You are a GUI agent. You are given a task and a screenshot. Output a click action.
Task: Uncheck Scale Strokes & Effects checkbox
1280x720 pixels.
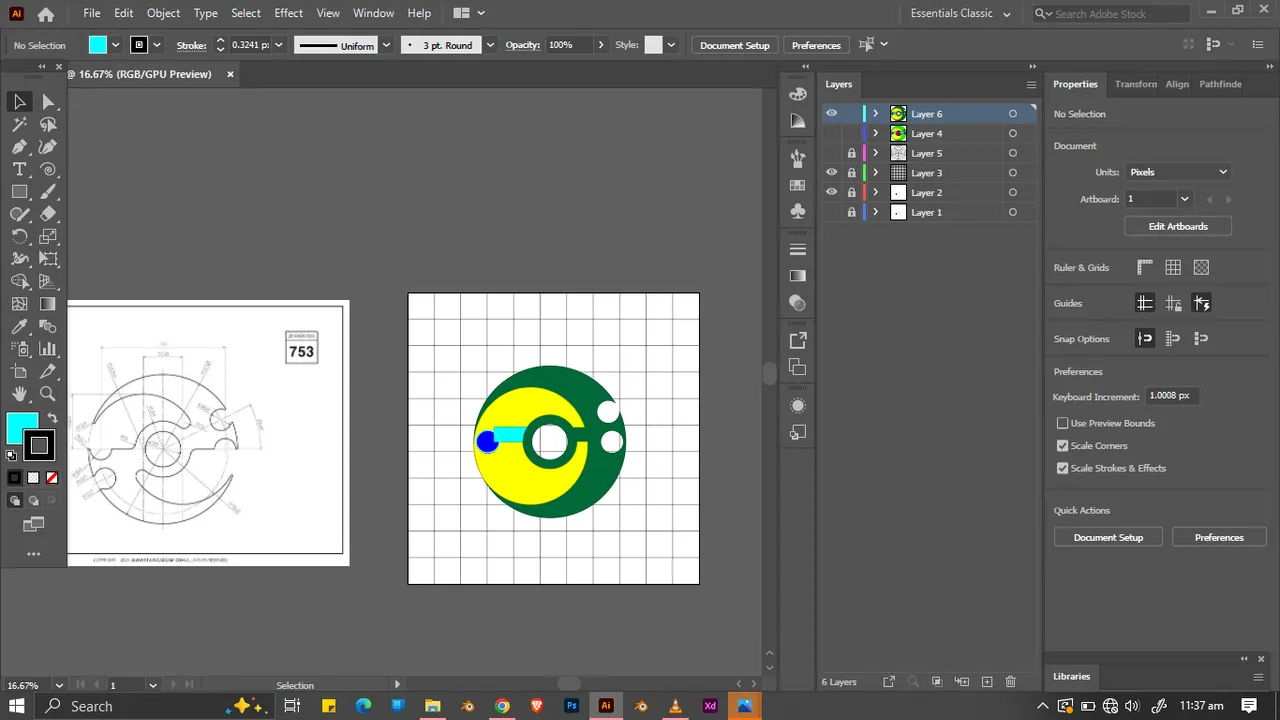[1063, 468]
